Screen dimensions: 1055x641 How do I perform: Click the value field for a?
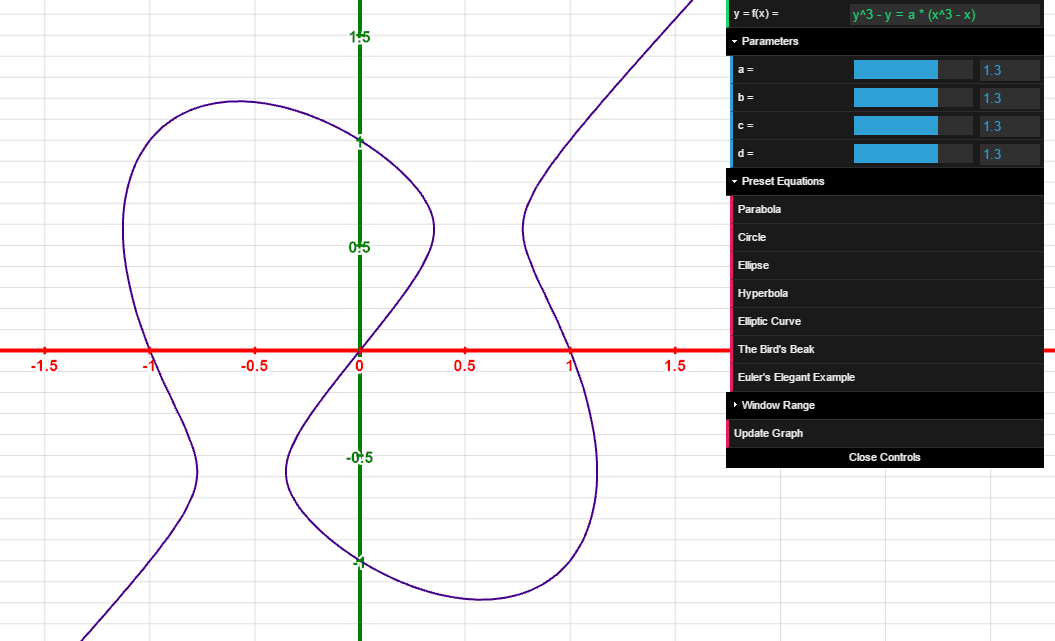tap(1009, 70)
